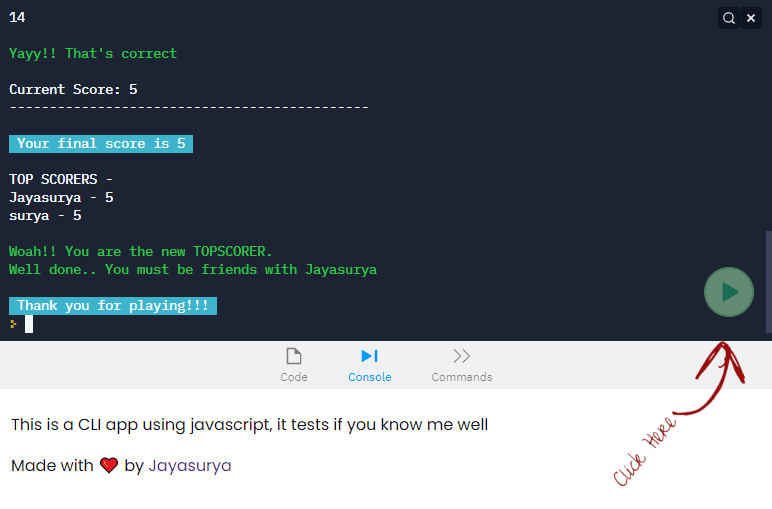Click the "Yayy!! That's correct" message
This screenshot has width=772, height=509.
tap(93, 53)
